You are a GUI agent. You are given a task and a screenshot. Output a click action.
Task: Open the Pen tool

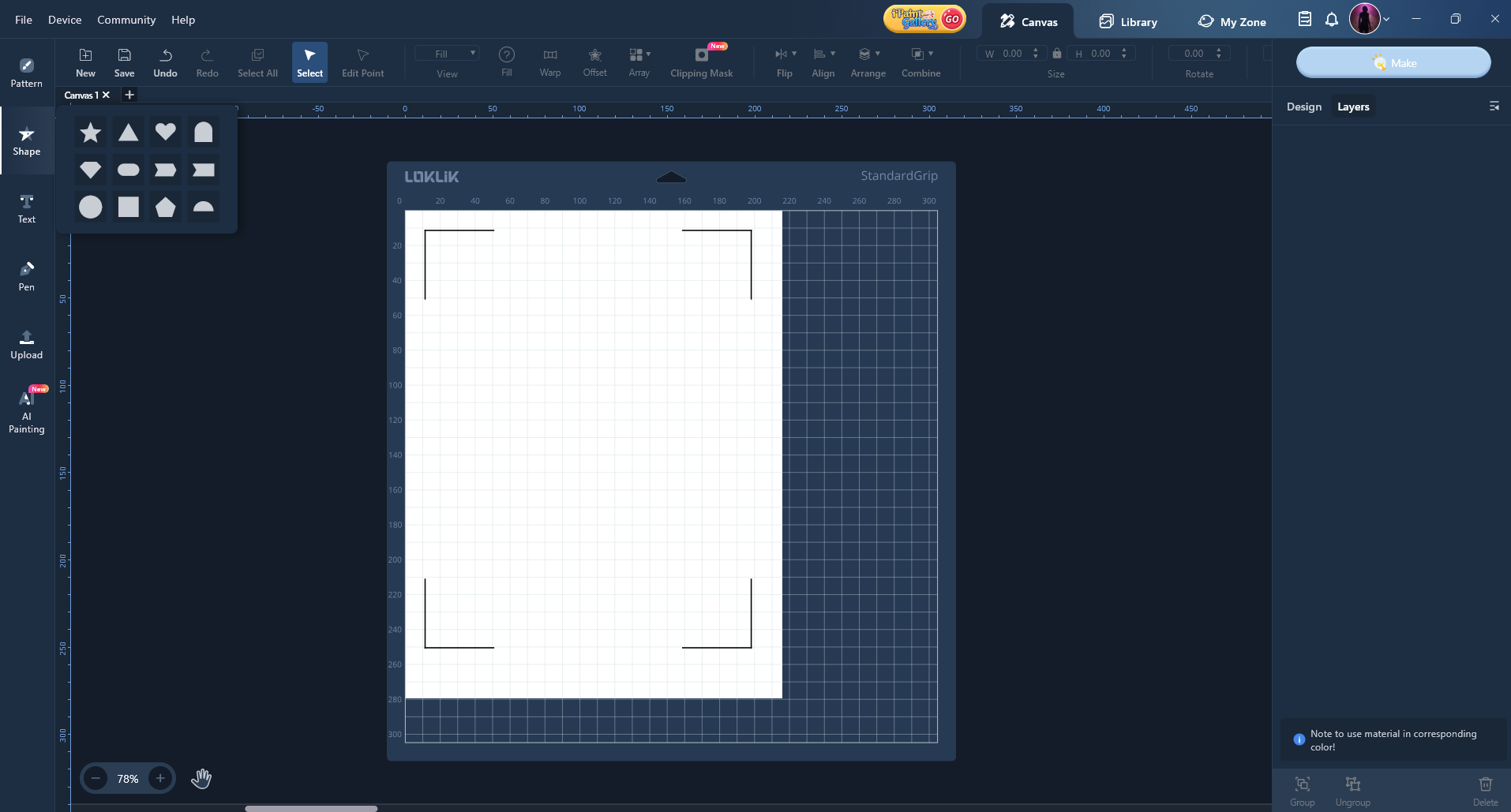27,275
